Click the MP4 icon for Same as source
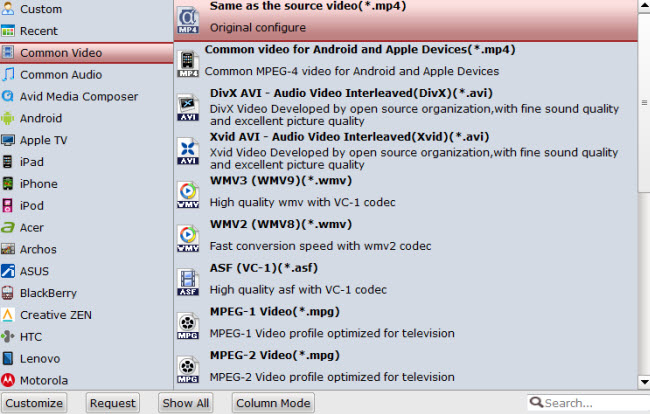Image resolution: width=650 pixels, height=414 pixels. 188,20
